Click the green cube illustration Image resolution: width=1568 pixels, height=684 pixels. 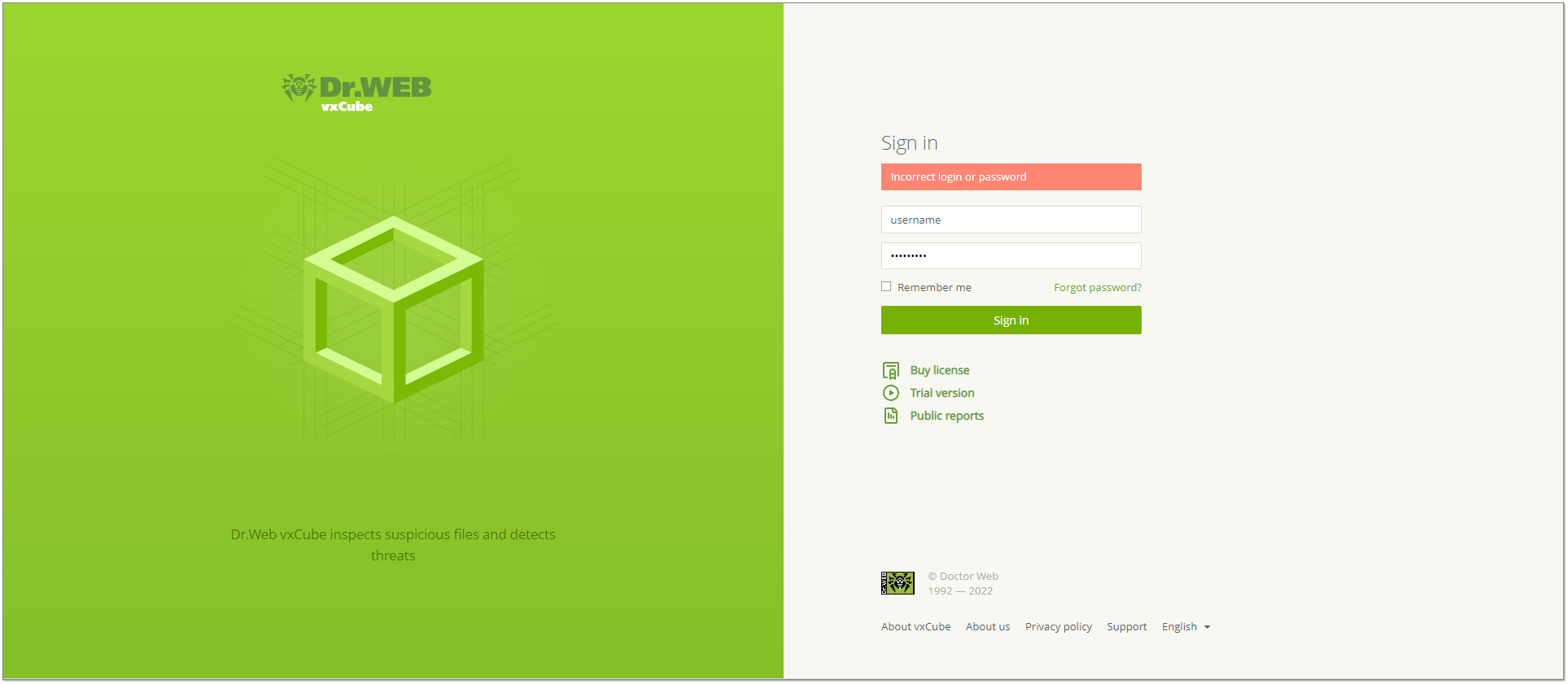(394, 309)
